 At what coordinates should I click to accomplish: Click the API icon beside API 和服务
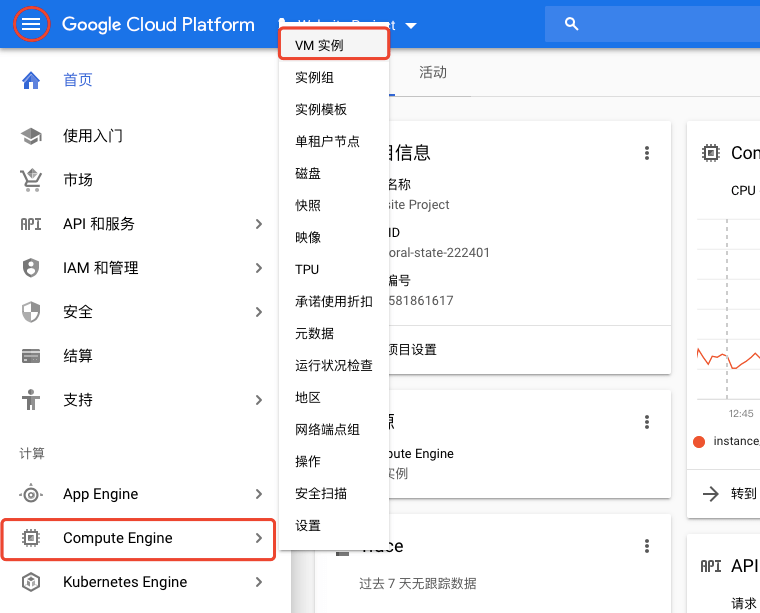click(x=31, y=224)
